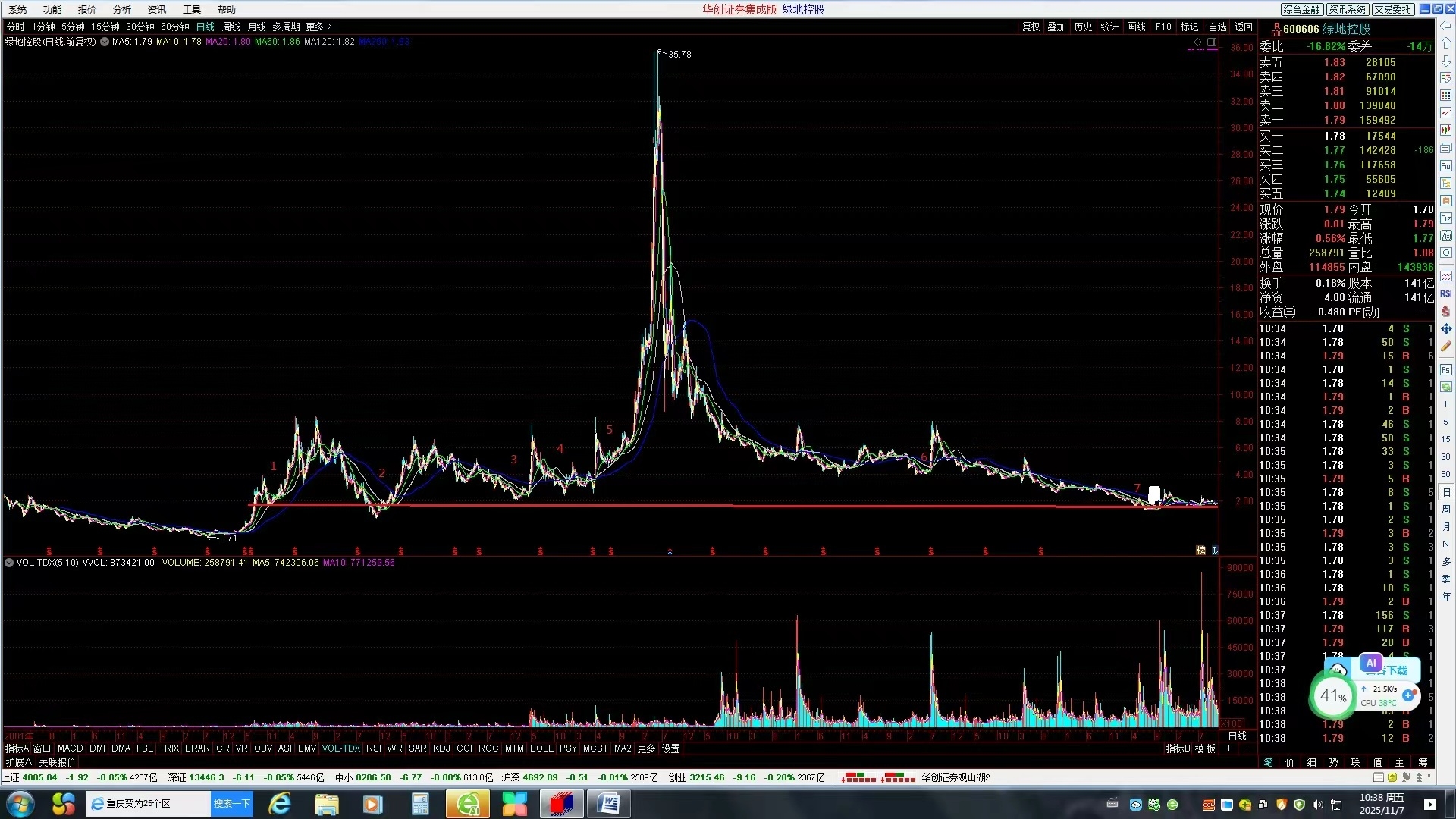Select the pencil drawing tool icon
1456x819 pixels.
pyautogui.click(x=1446, y=347)
